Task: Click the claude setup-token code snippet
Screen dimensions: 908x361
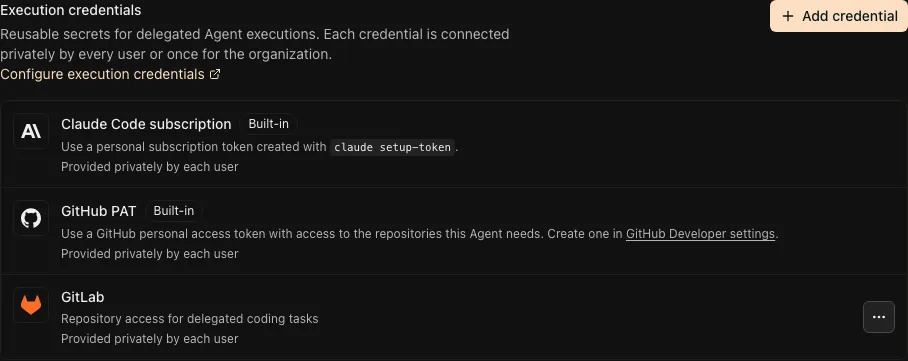Action: [393, 147]
